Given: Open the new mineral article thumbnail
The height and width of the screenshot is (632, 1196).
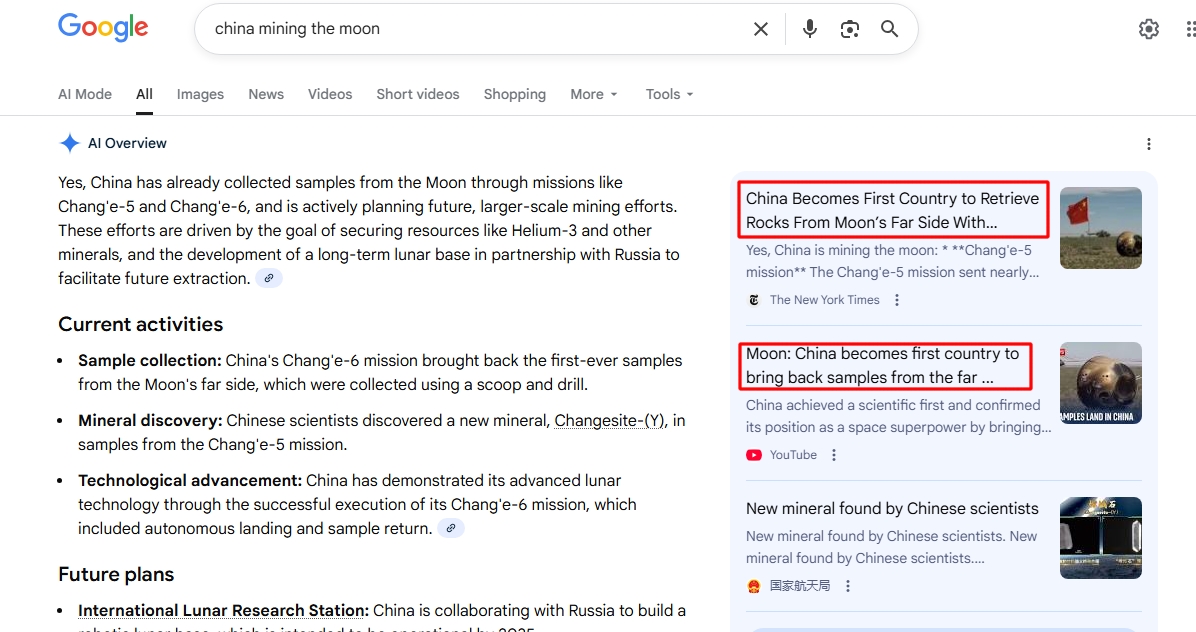Looking at the screenshot, I should click(1101, 538).
